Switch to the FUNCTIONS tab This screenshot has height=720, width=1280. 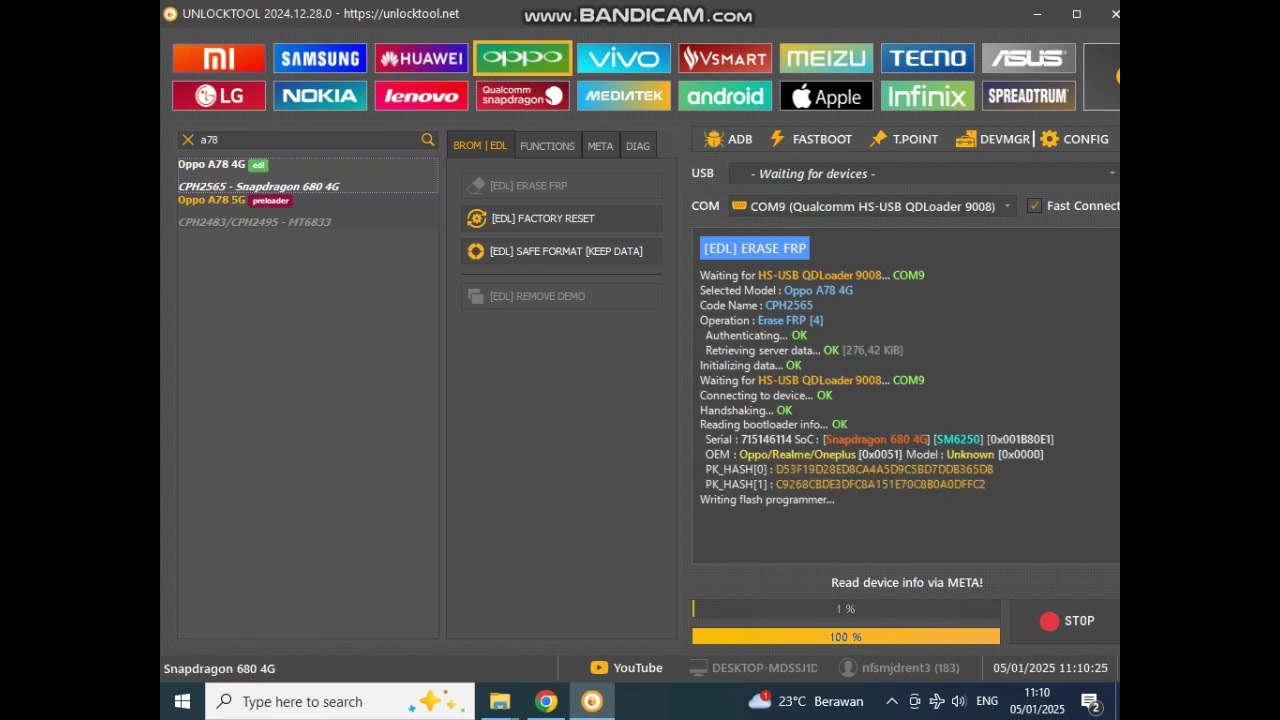tap(547, 146)
